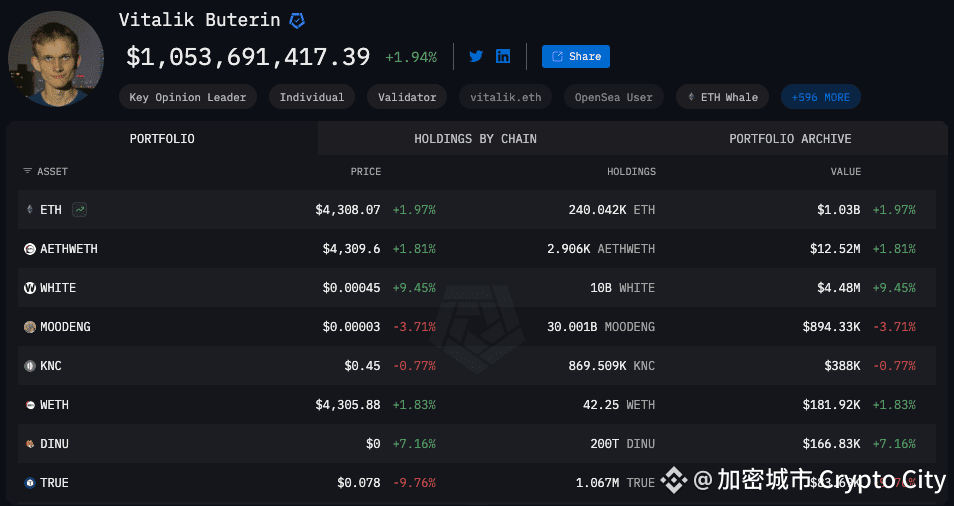Open Vitalik's Twitter profile icon
Viewport: 954px width, 506px height.
click(476, 57)
